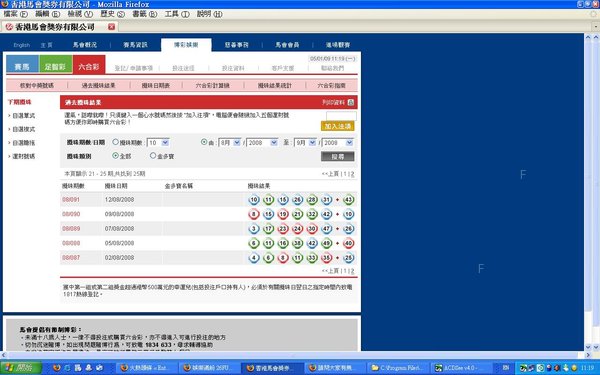600x375 pixels.
Task: Select the 全部 draw type radio
Action: tap(115, 156)
